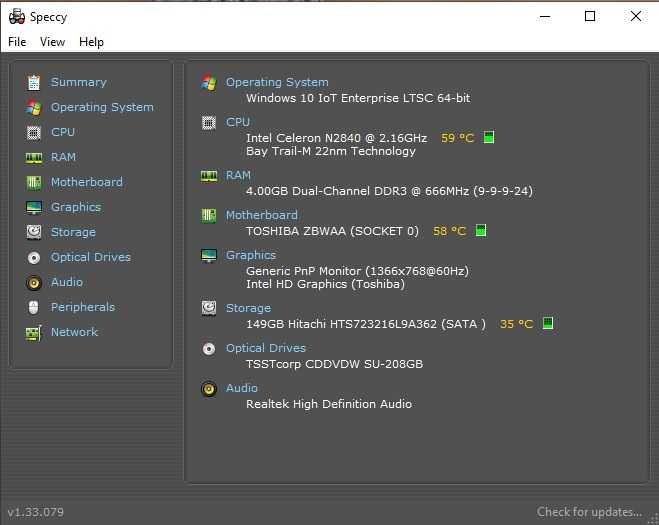The height and width of the screenshot is (525, 659).
Task: Click the 59 °C CPU temperature value
Action: pos(457,138)
